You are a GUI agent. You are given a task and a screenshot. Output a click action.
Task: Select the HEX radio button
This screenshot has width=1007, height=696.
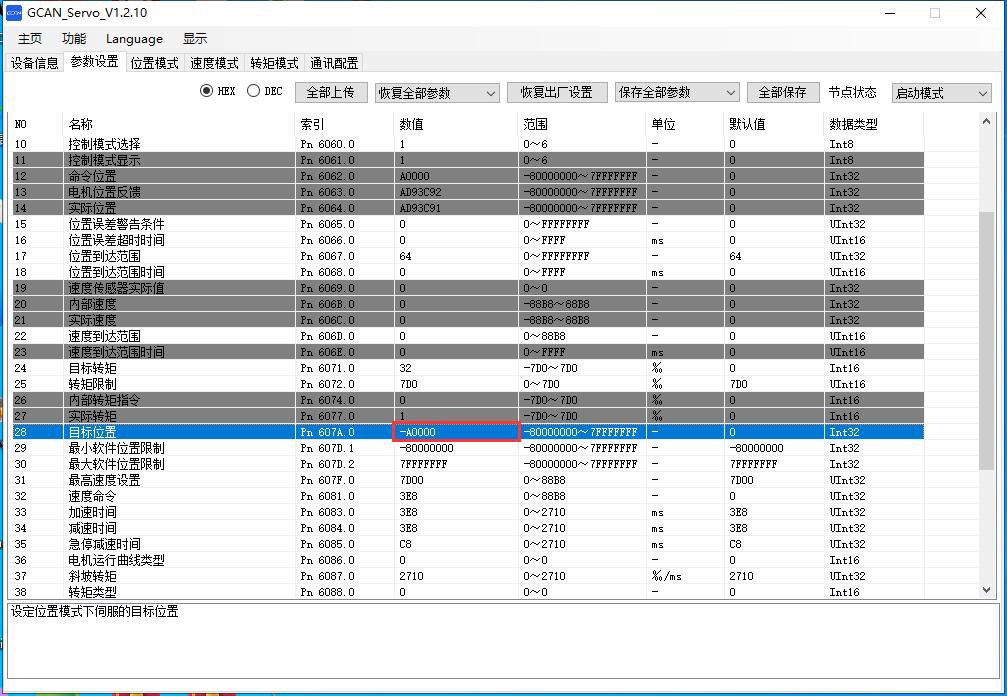pyautogui.click(x=207, y=91)
